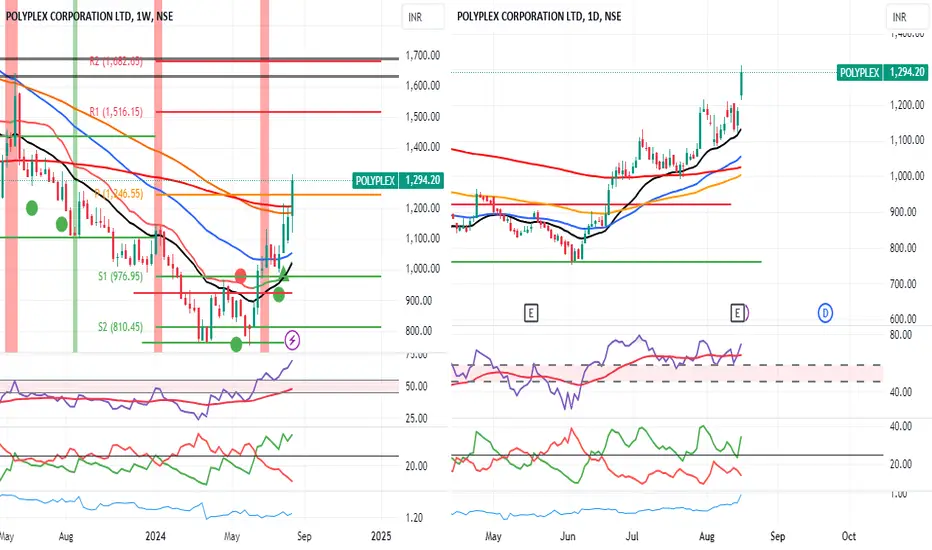This screenshot has height=550, width=932.
Task: Click 80.00 on the daily RSI scale
Action: pyautogui.click(x=900, y=335)
